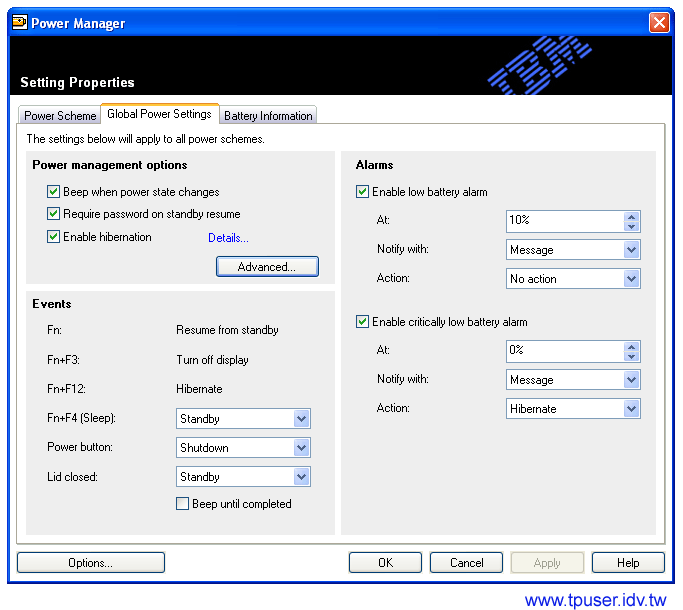Increase the low battery alarm percentage
Screen dimensions: 683x610
coord(631,216)
